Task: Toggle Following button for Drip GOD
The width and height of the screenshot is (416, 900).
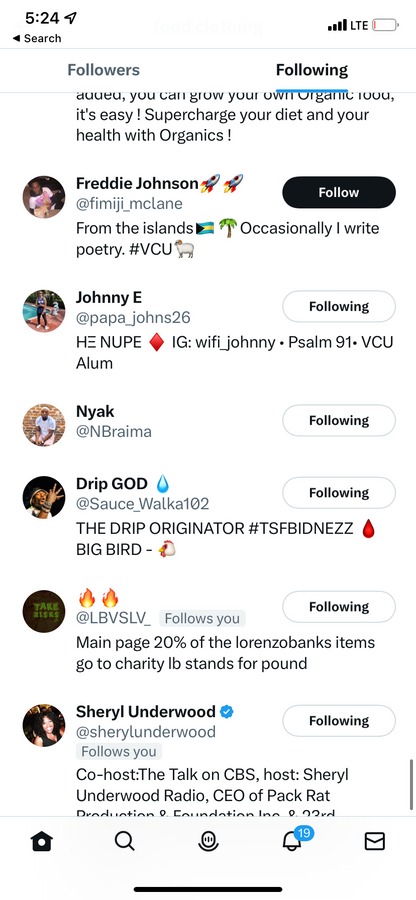Action: pos(339,493)
